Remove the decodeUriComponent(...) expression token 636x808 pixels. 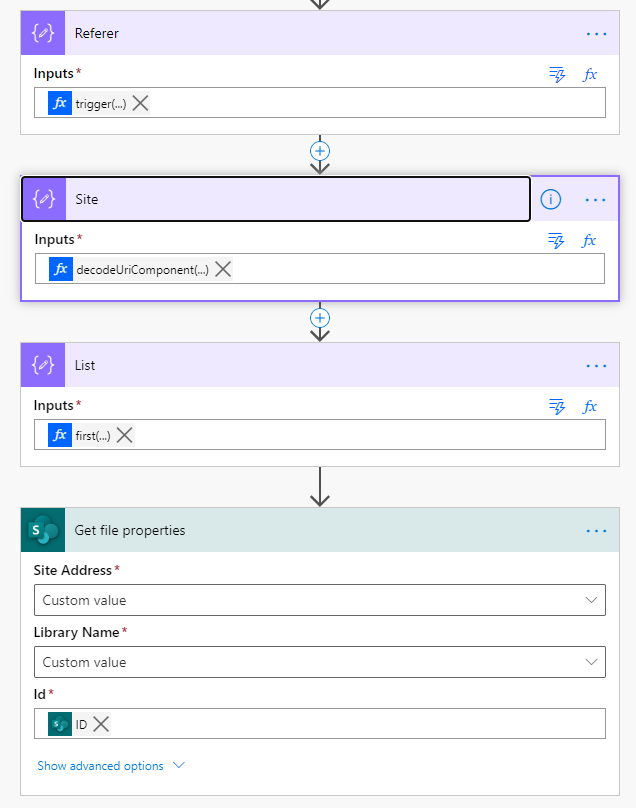(x=223, y=269)
